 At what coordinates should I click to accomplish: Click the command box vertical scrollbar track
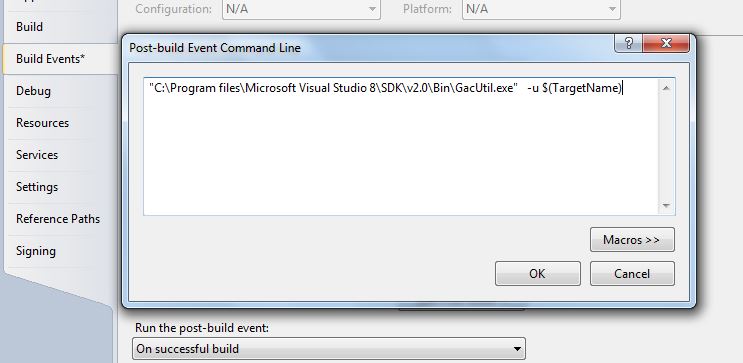666,147
